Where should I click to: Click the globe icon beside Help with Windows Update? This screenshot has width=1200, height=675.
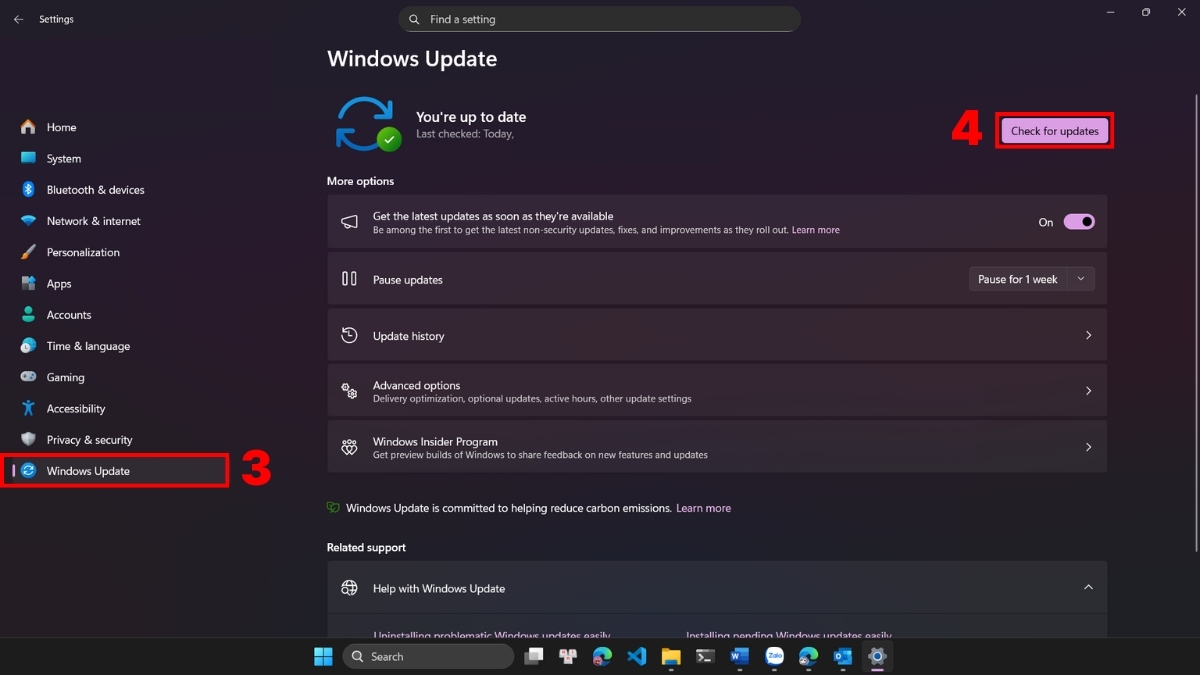[349, 588]
